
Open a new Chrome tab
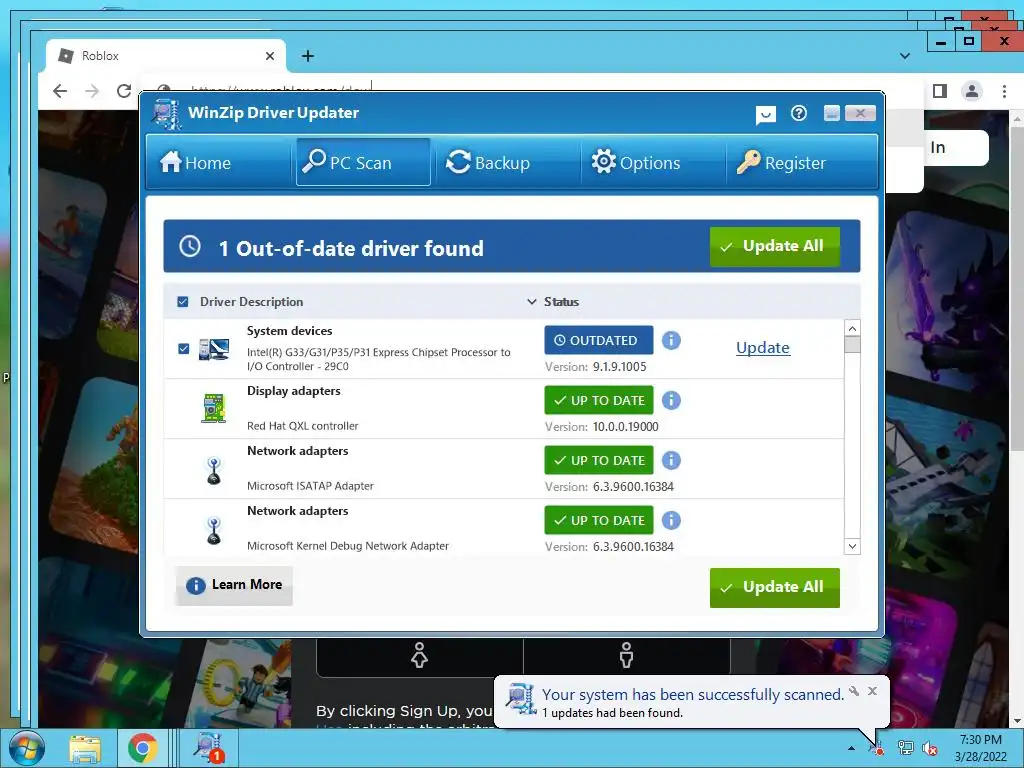pos(308,56)
